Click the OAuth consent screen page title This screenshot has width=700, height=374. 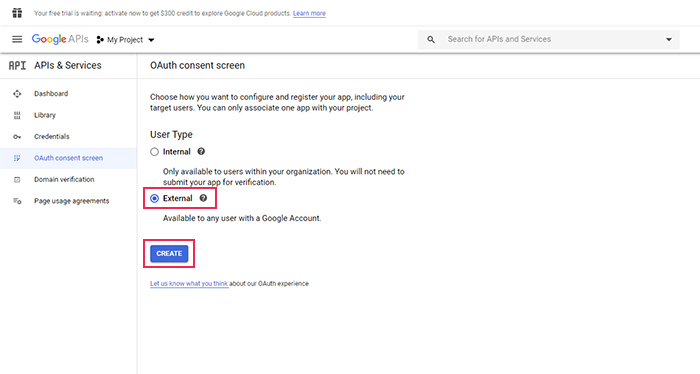(197, 65)
